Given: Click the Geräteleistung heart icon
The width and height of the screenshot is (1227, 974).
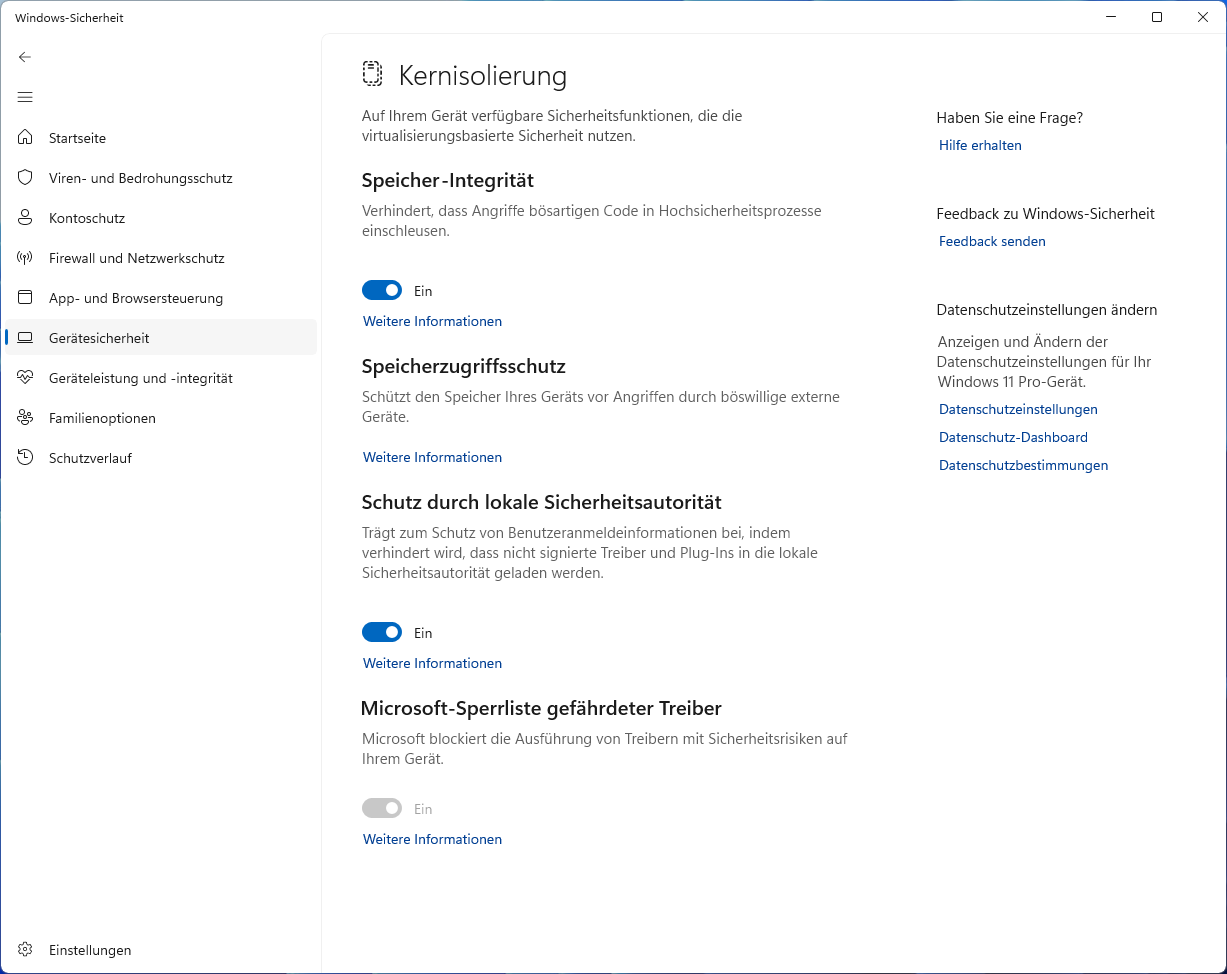Looking at the screenshot, I should click(x=26, y=378).
